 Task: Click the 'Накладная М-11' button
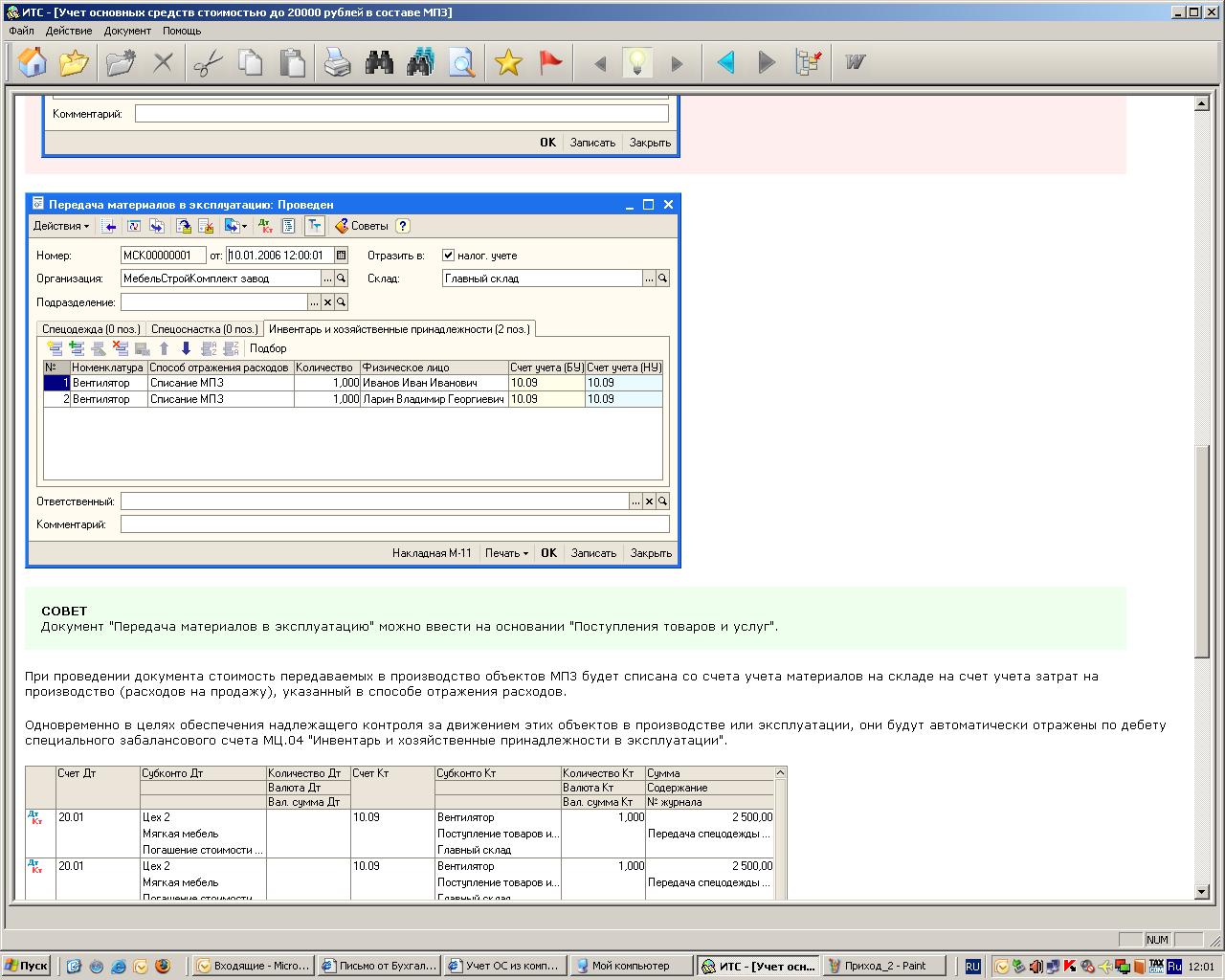pyautogui.click(x=432, y=553)
